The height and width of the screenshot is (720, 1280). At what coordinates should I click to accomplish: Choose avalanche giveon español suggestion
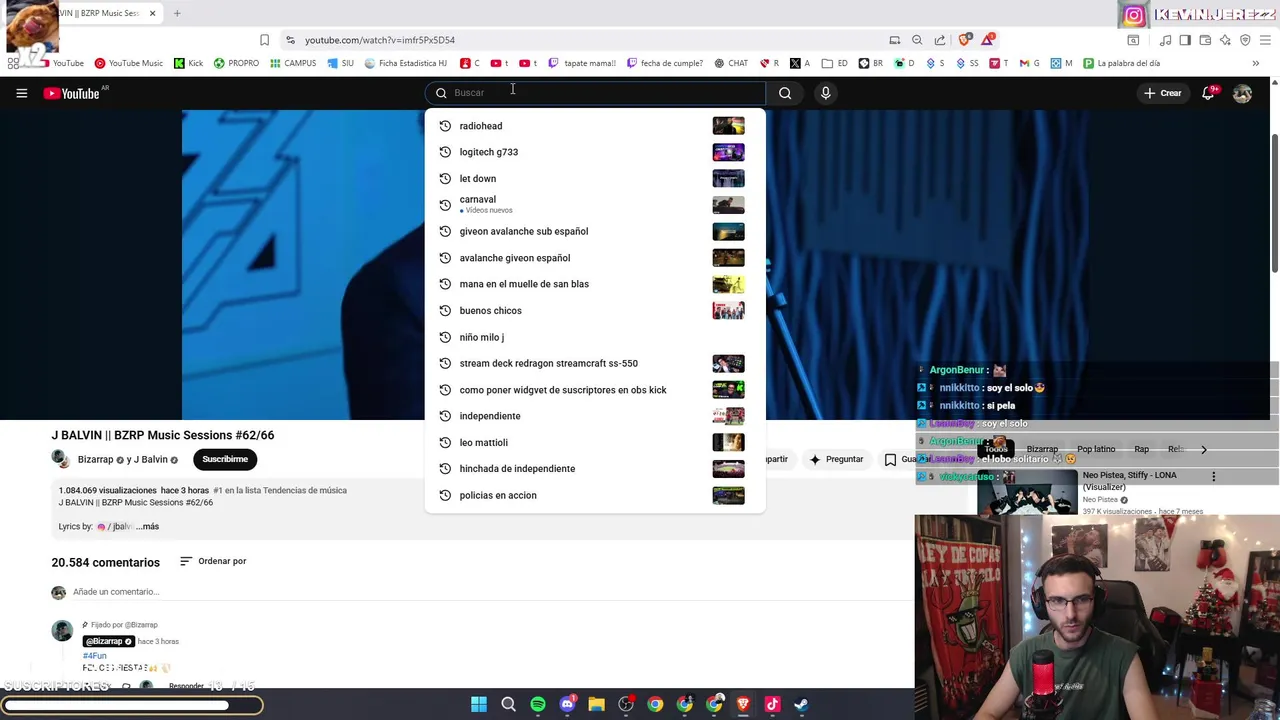point(595,258)
